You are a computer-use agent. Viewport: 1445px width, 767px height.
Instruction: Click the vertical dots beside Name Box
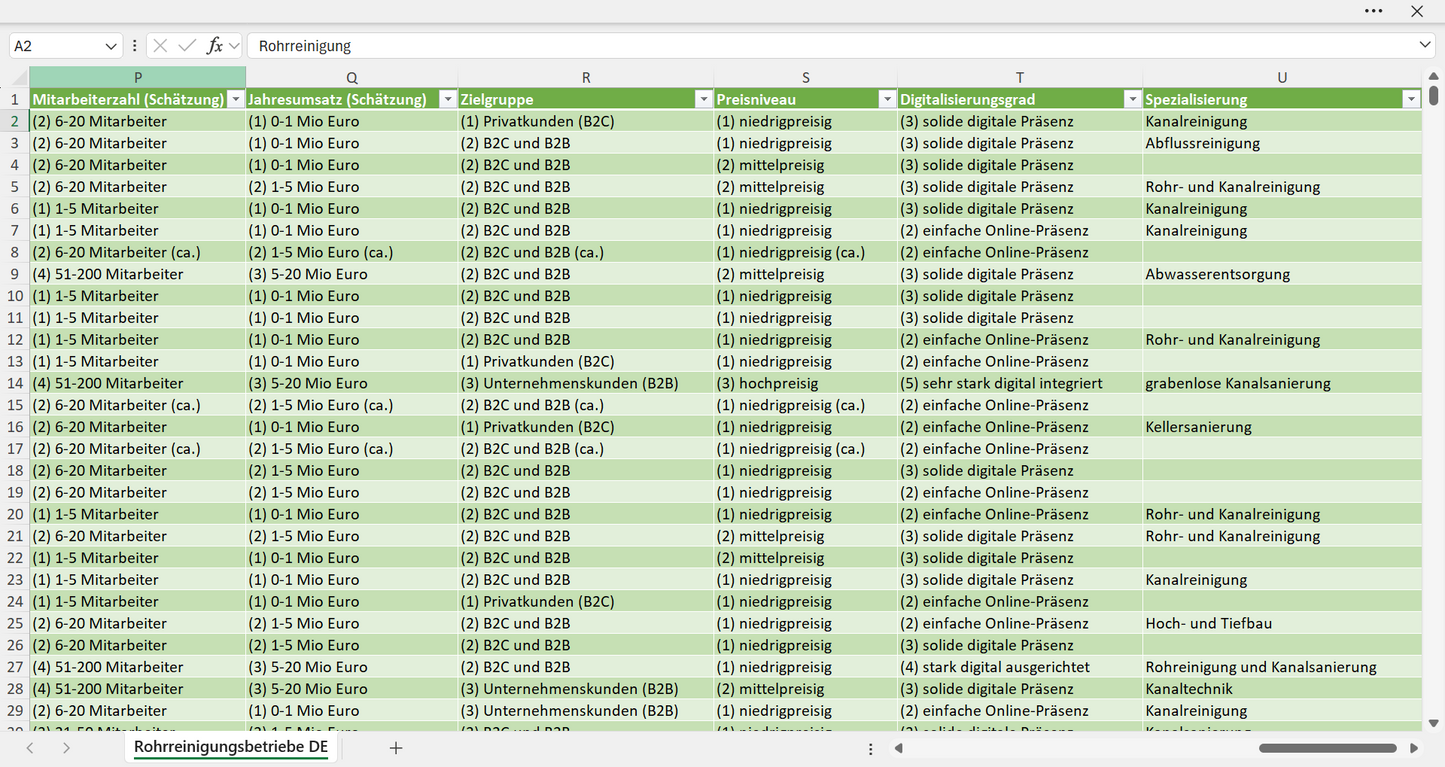pyautogui.click(x=134, y=46)
